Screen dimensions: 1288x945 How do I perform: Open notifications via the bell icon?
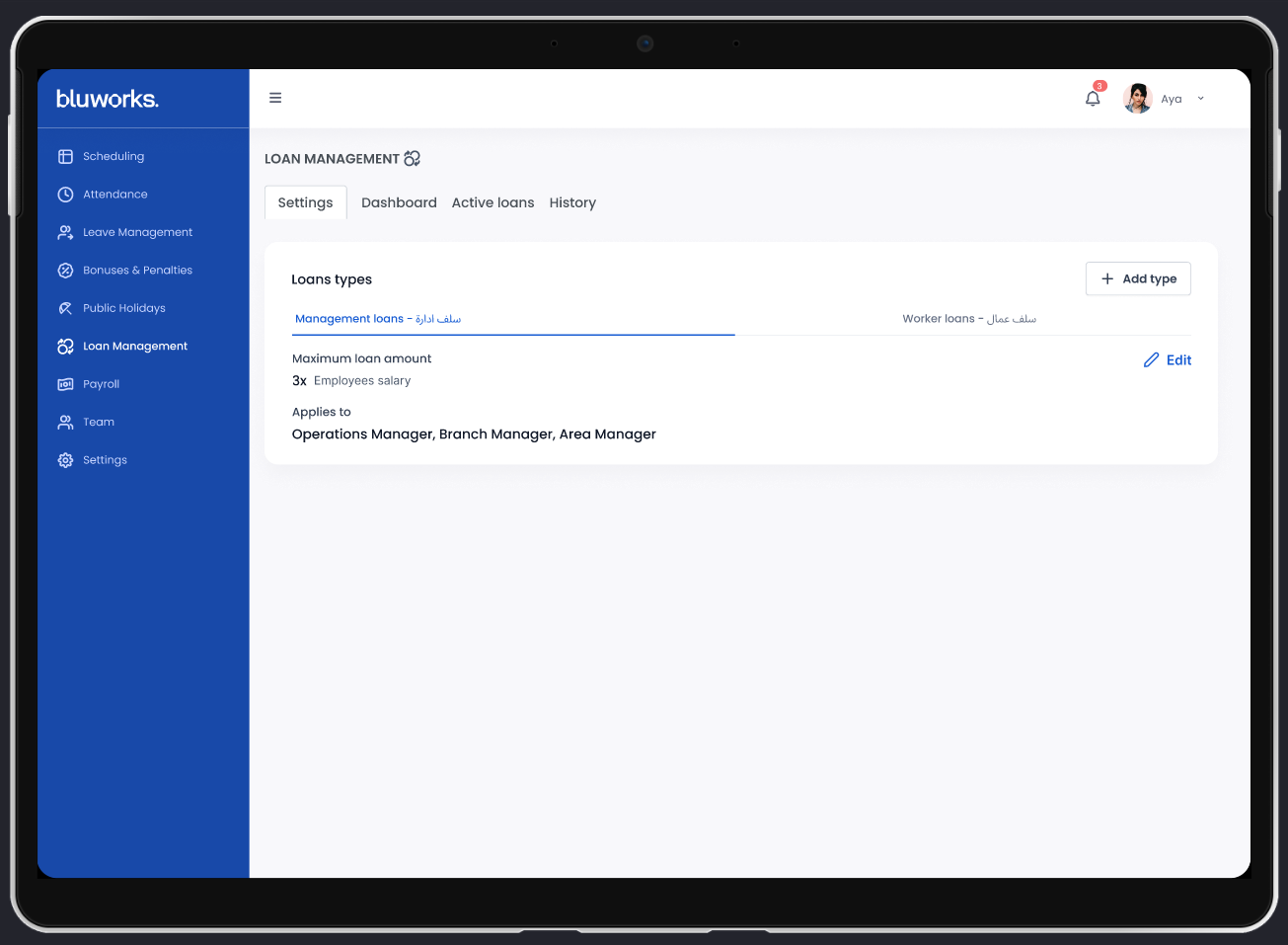[1093, 99]
